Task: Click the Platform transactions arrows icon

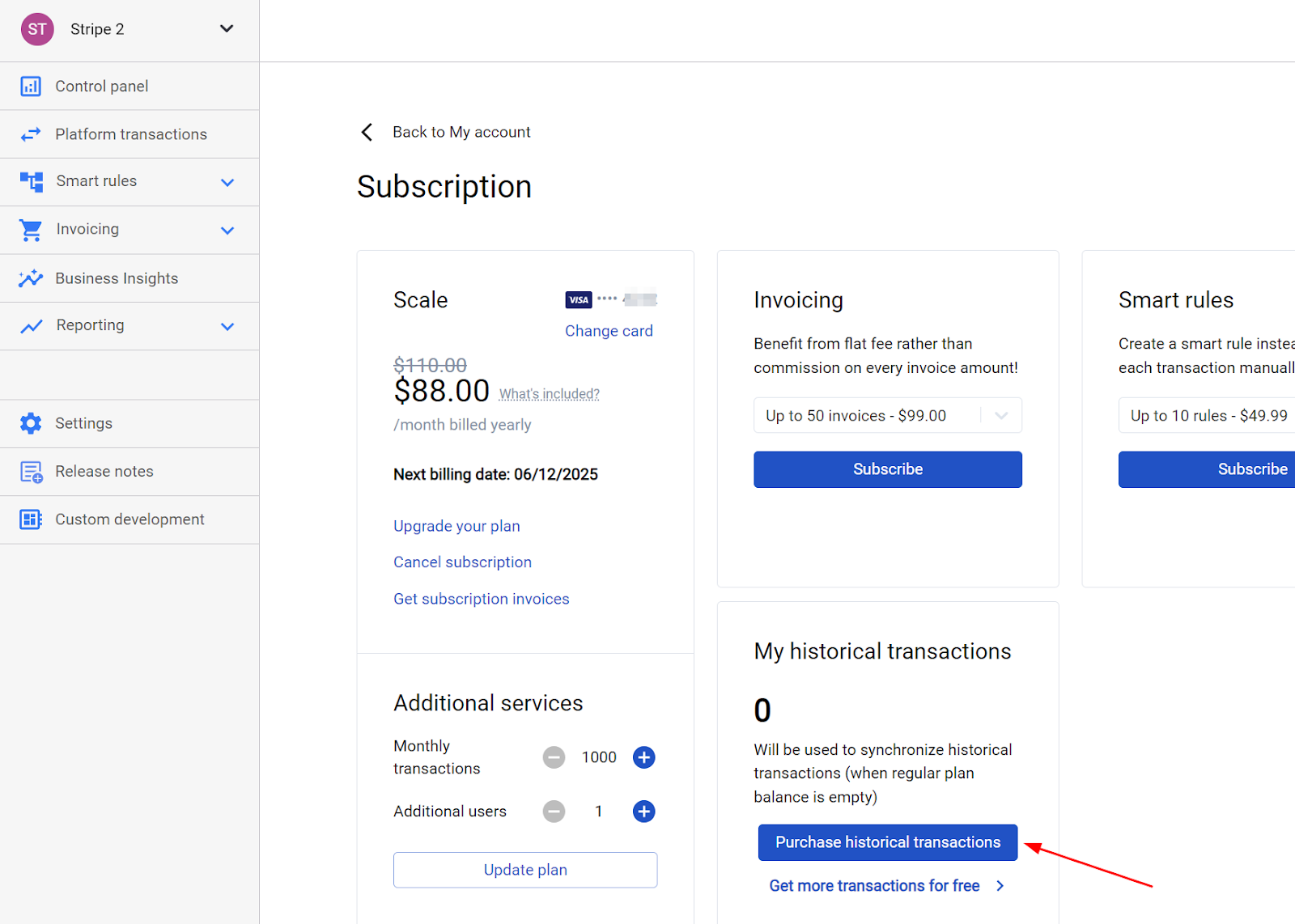Action: pos(31,134)
